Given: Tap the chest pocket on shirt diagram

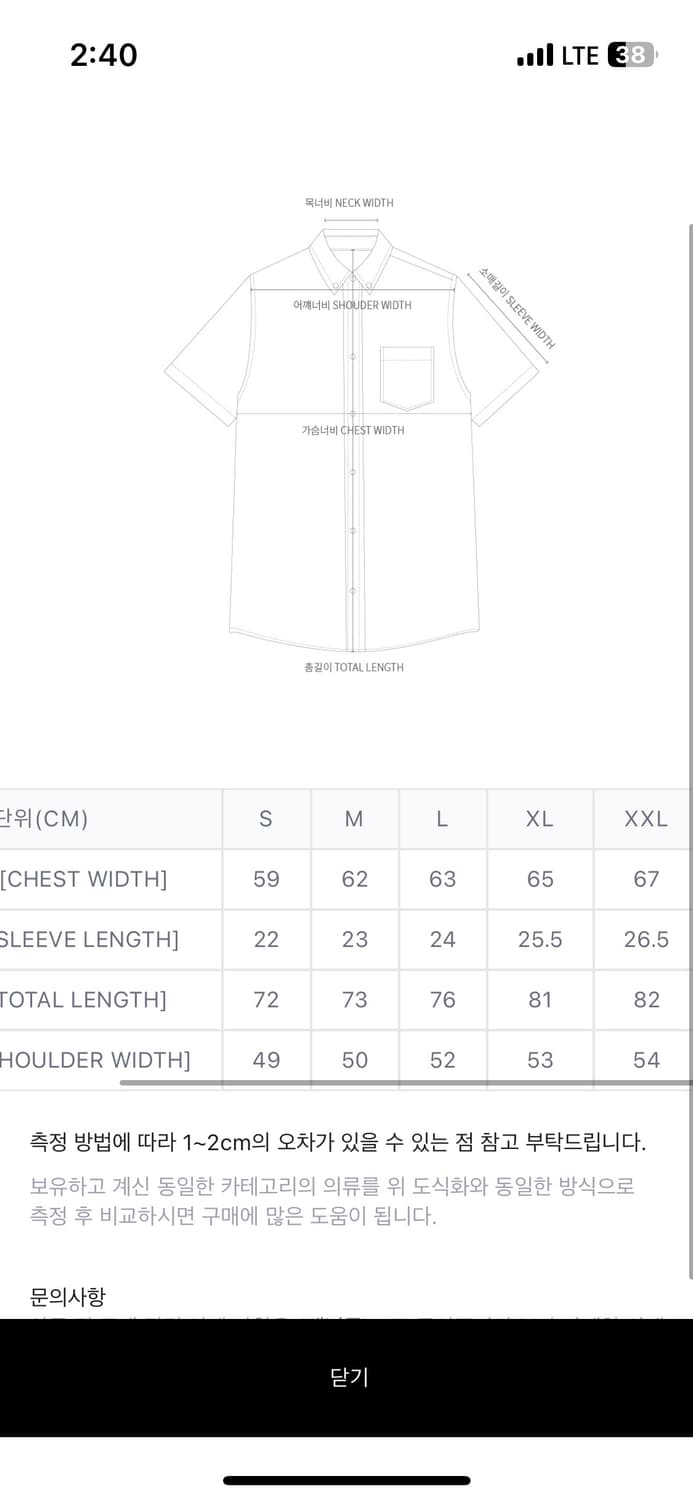Looking at the screenshot, I should coord(407,378).
